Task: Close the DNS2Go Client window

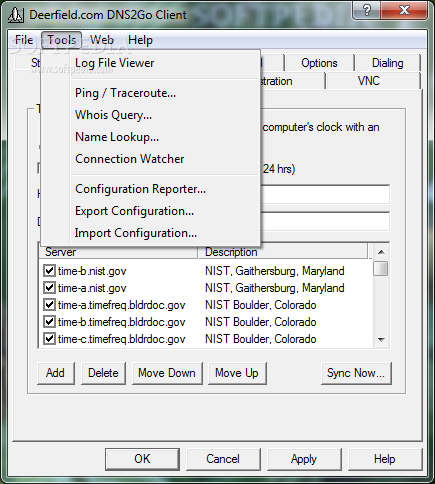Action: pos(404,10)
